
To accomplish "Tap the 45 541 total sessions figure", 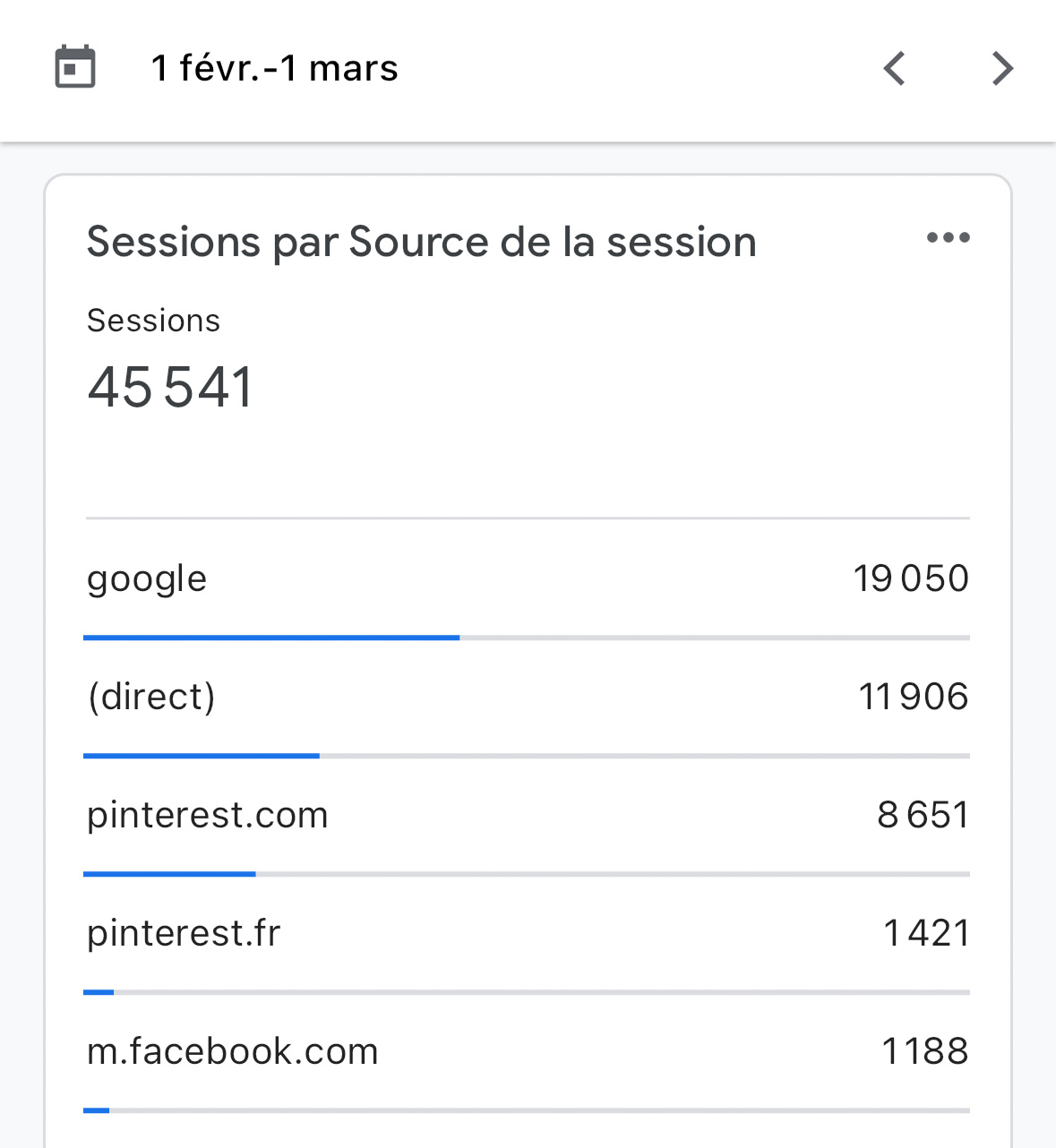I will pos(170,388).
